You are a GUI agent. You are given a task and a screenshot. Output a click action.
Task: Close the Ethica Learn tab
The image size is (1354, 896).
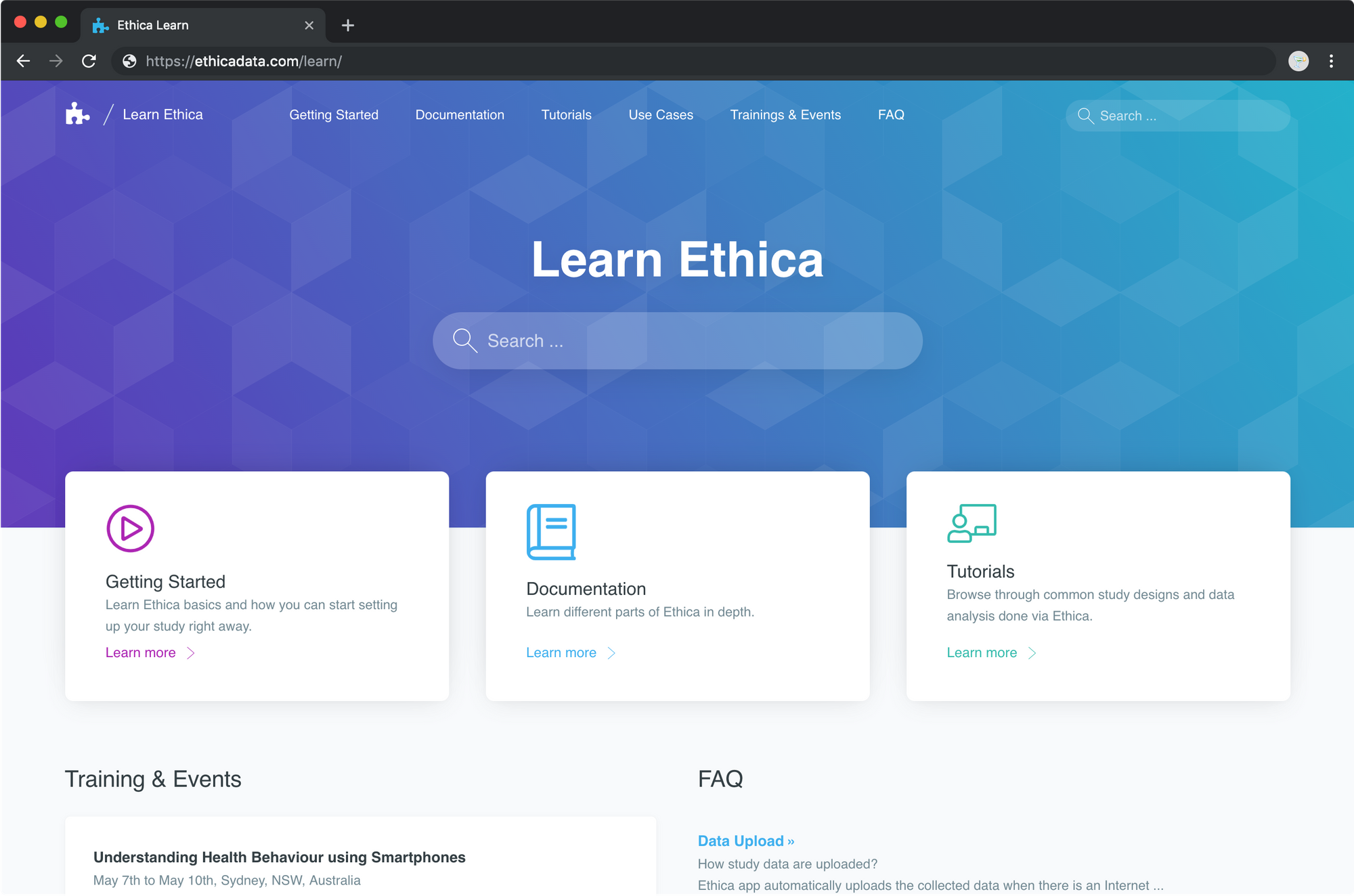pos(309,26)
